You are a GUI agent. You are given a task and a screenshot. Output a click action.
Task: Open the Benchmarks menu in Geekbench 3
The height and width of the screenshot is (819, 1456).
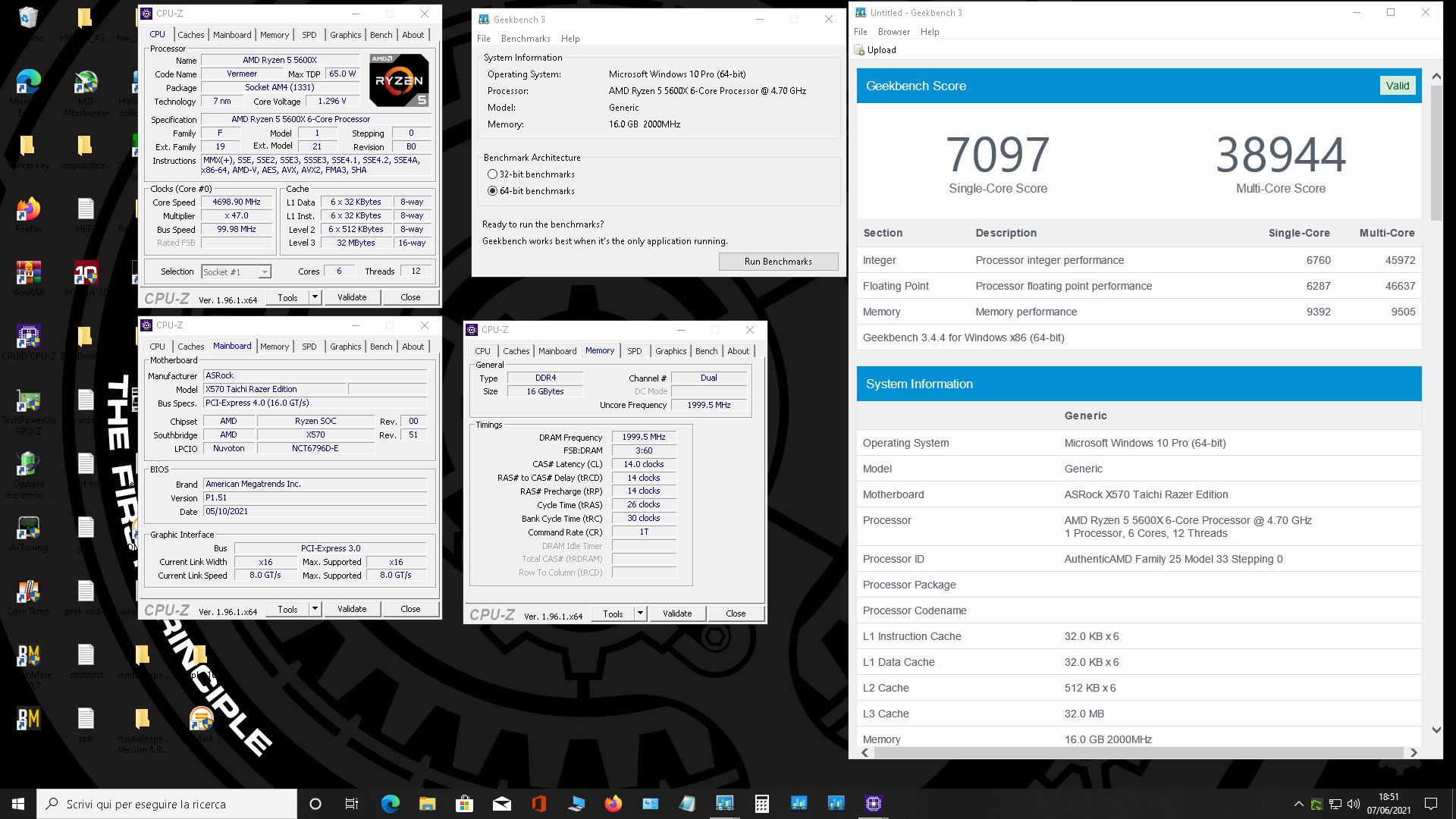[526, 39]
